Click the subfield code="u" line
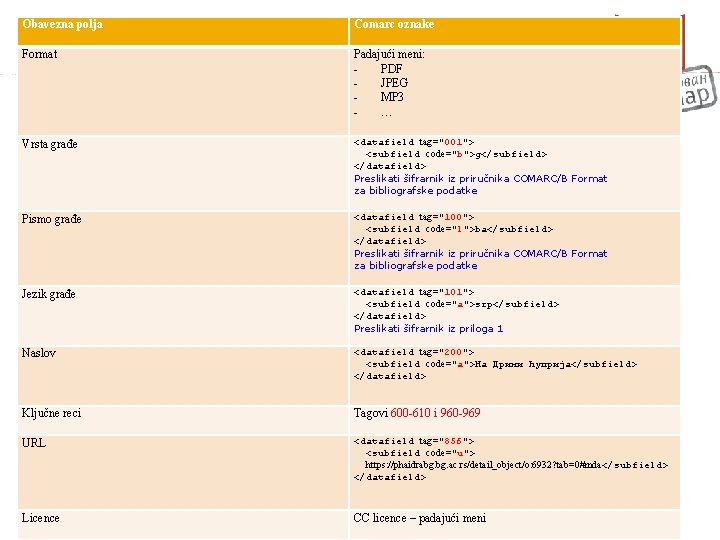Viewport: 720px width, 540px height. point(420,453)
